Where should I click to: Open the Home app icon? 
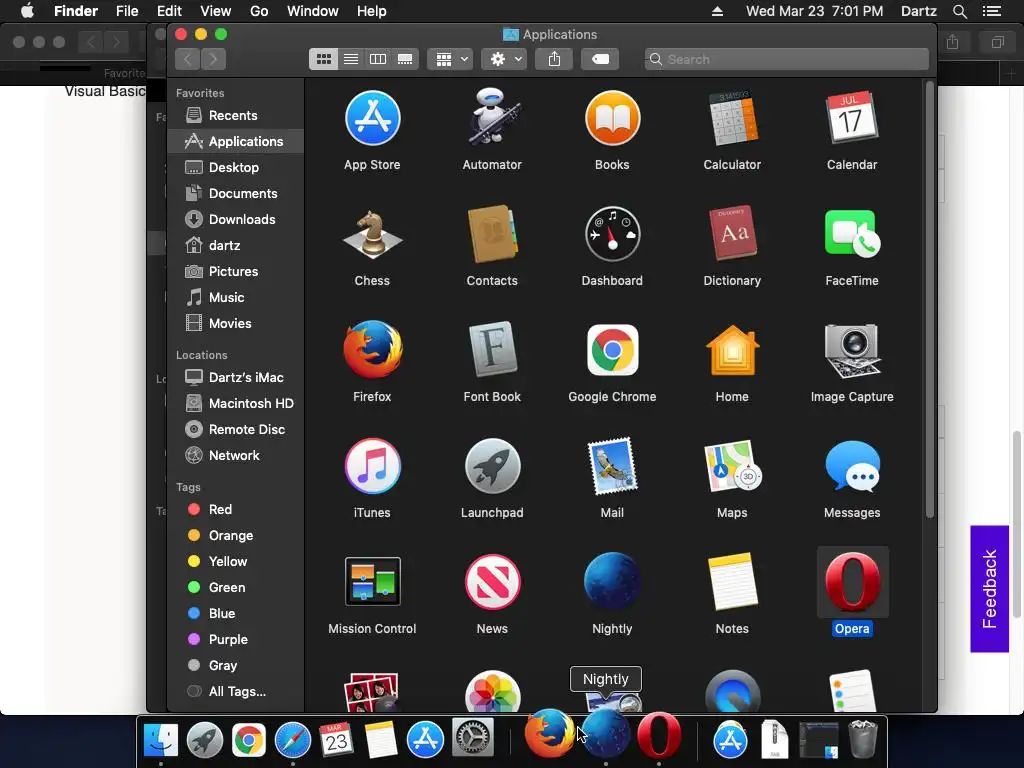click(732, 350)
